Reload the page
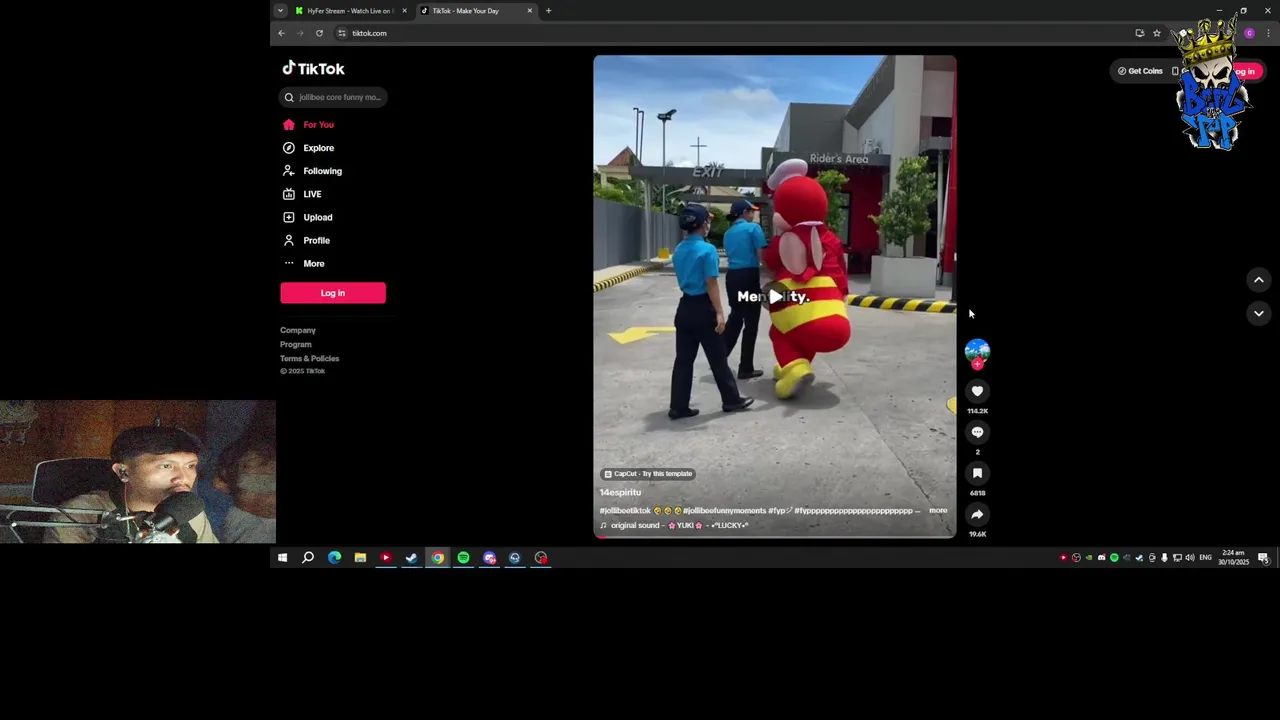This screenshot has width=1280, height=720. pyautogui.click(x=319, y=33)
